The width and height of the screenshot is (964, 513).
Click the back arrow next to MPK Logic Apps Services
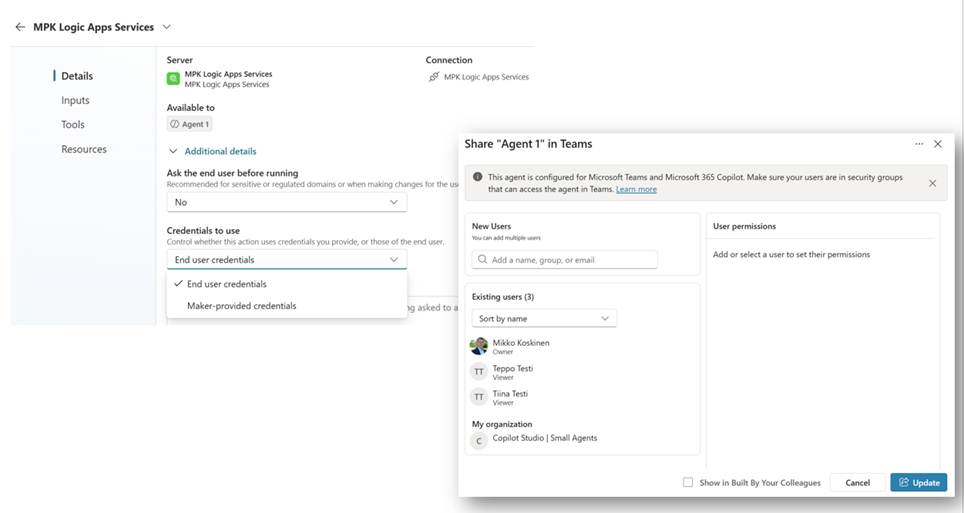(x=20, y=27)
